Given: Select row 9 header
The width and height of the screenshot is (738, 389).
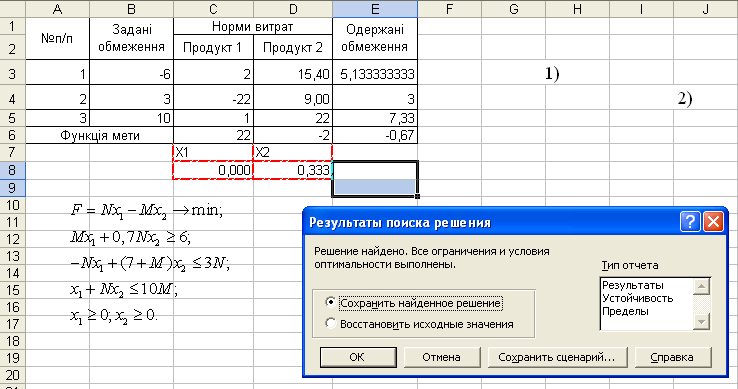Looking at the screenshot, I should point(12,187).
